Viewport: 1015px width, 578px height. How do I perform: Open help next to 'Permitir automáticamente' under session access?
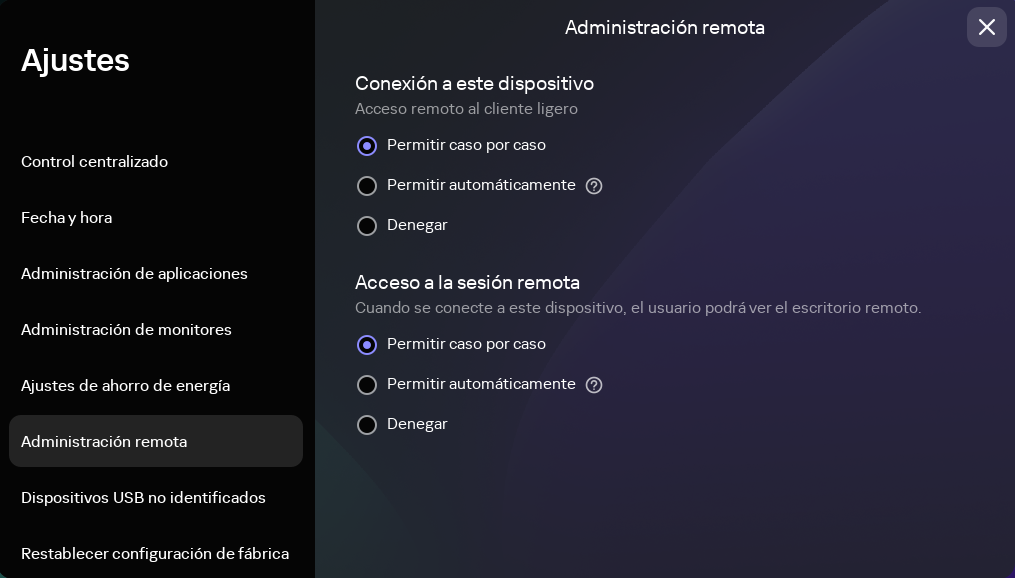[594, 385]
